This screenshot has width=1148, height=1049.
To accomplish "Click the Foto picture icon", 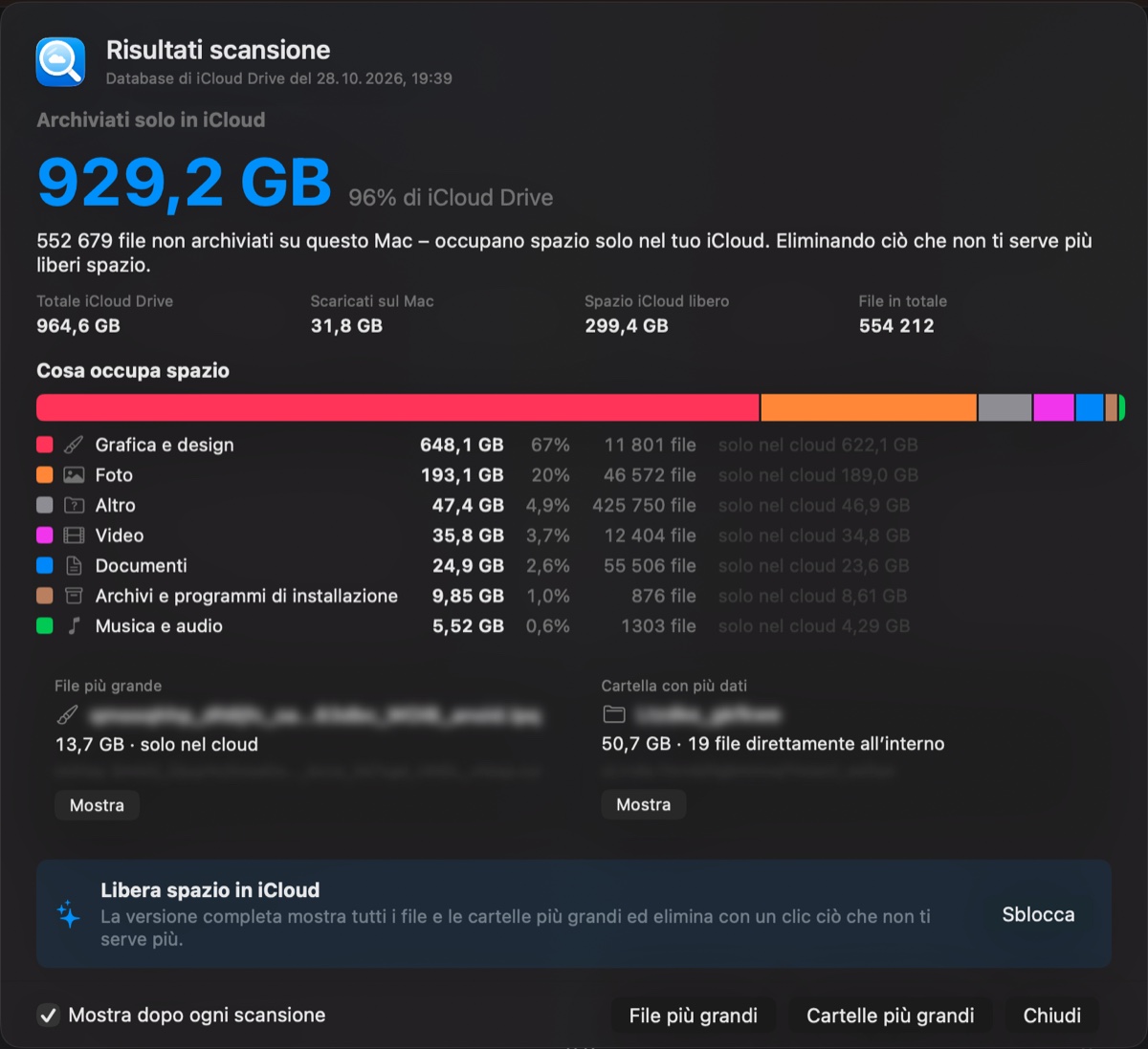I will 74,475.
